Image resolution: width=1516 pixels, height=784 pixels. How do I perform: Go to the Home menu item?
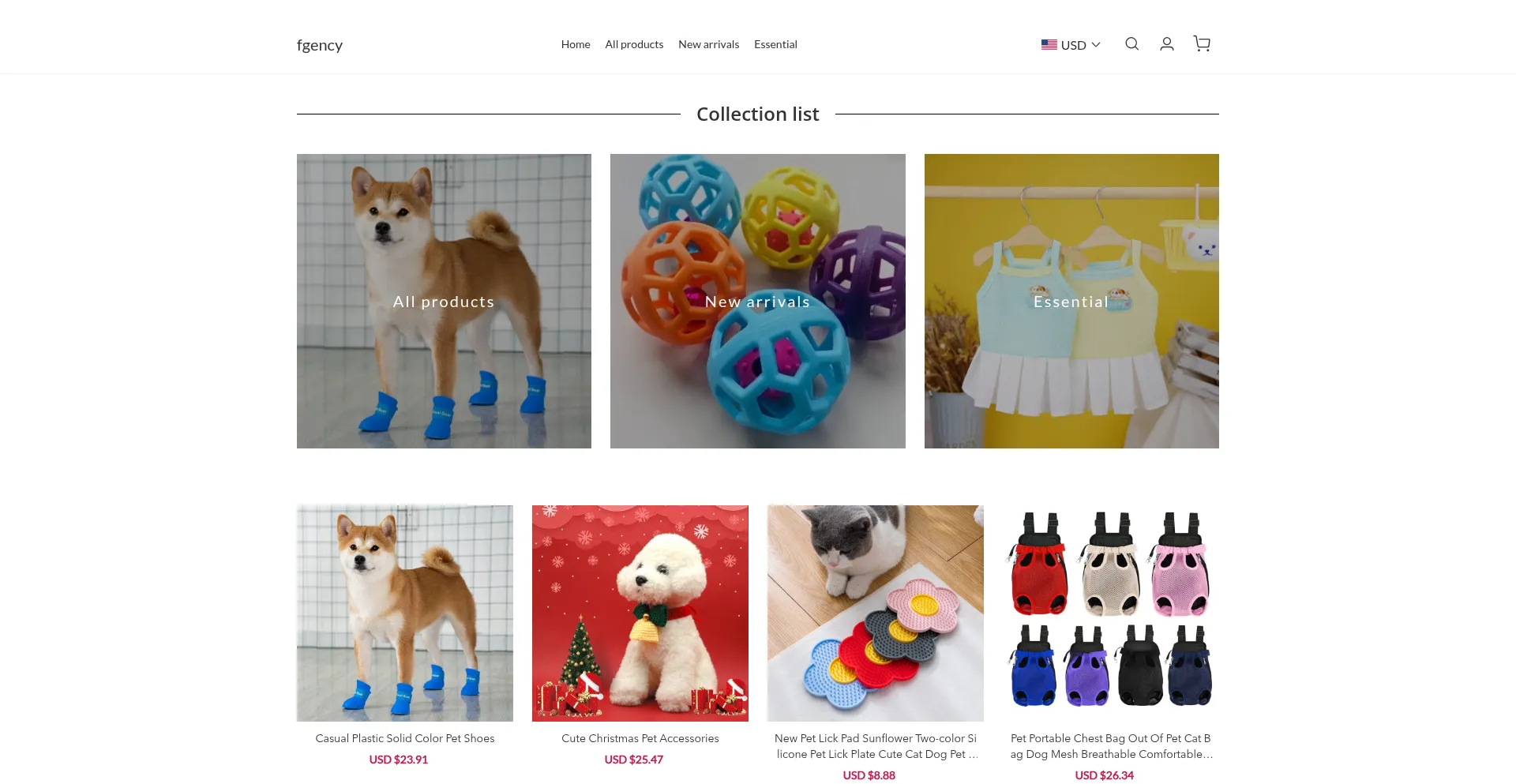tap(576, 44)
